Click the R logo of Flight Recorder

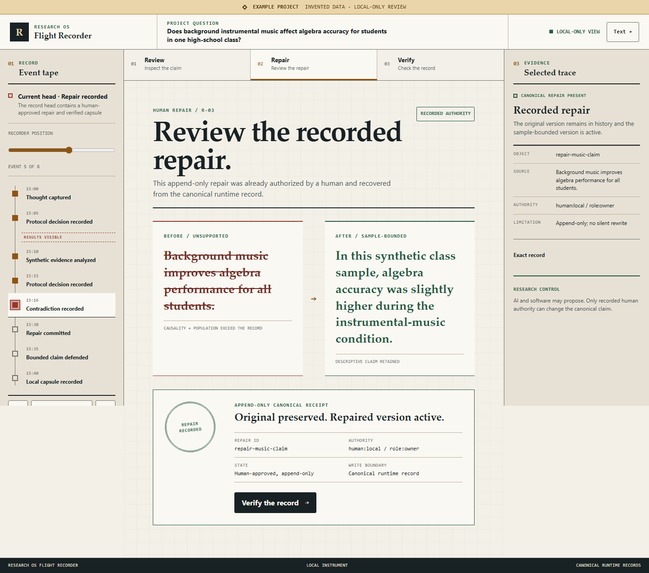[19, 32]
